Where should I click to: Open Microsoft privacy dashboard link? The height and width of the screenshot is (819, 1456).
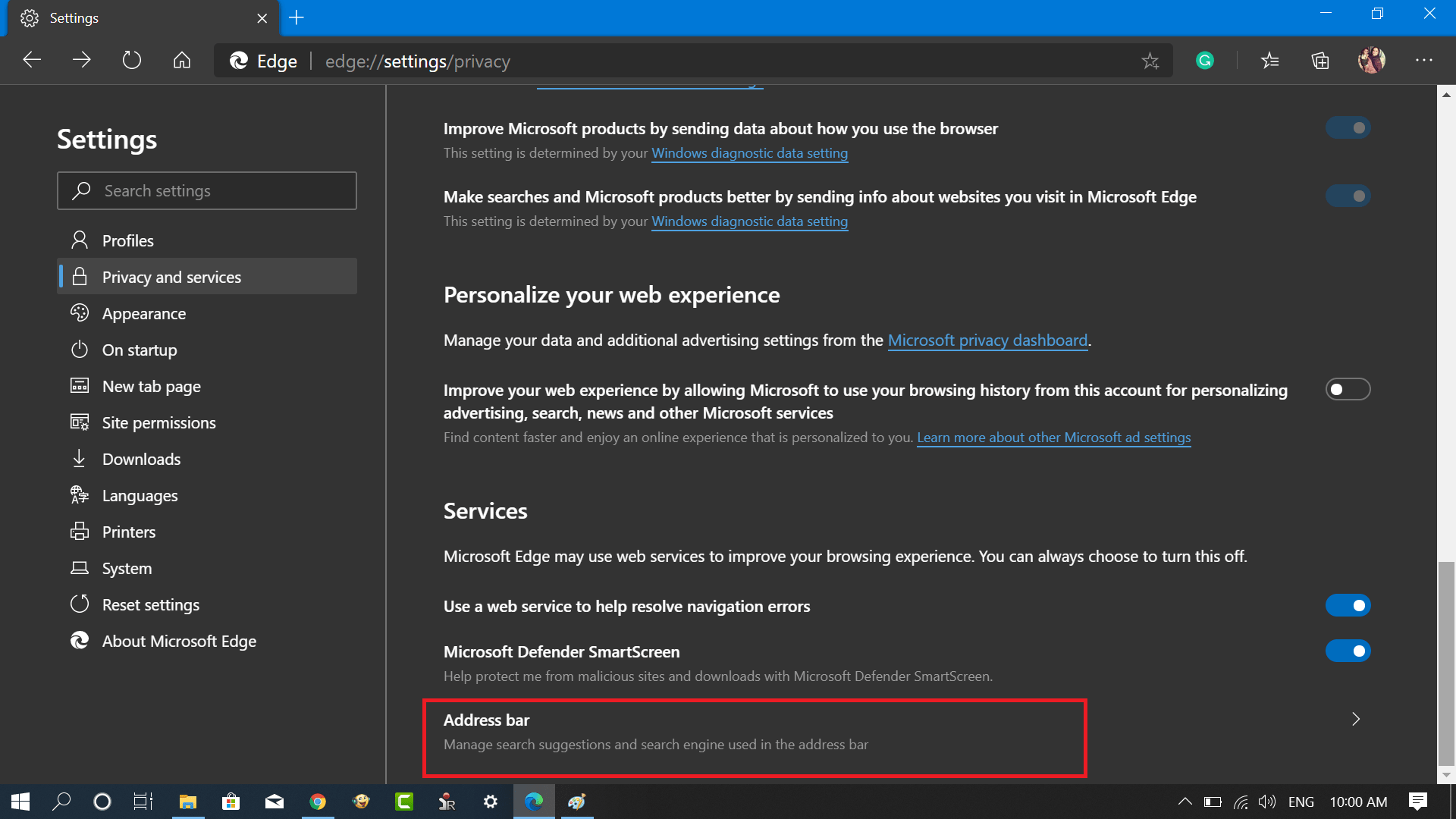[x=987, y=340]
